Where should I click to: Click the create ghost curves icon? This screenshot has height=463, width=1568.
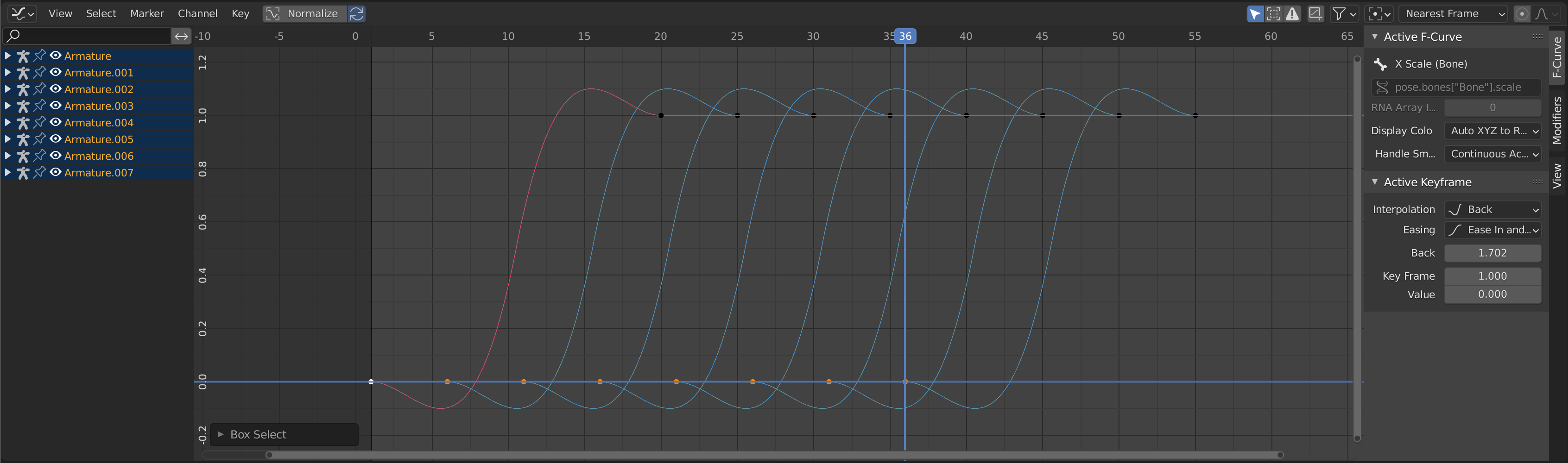[1315, 13]
